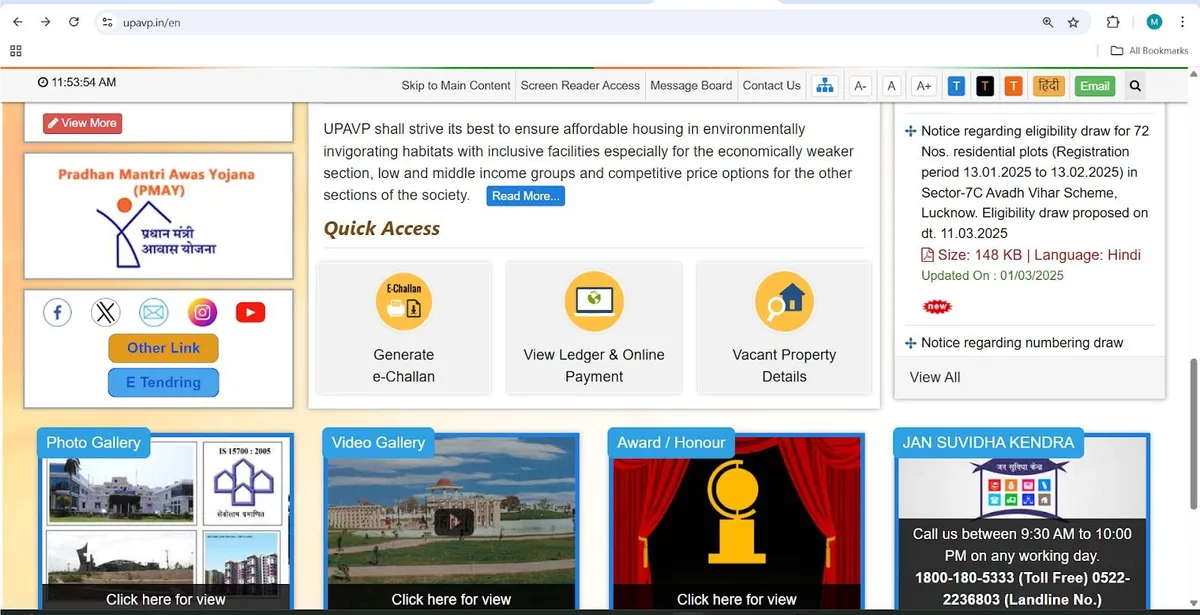This screenshot has height=615, width=1200.
Task: Open View Ledger & Online Payment icon
Action: (593, 301)
